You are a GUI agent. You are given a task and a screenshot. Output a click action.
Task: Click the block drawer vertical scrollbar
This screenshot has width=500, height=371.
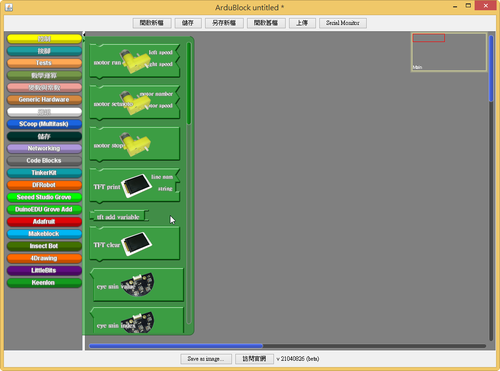pos(189,83)
